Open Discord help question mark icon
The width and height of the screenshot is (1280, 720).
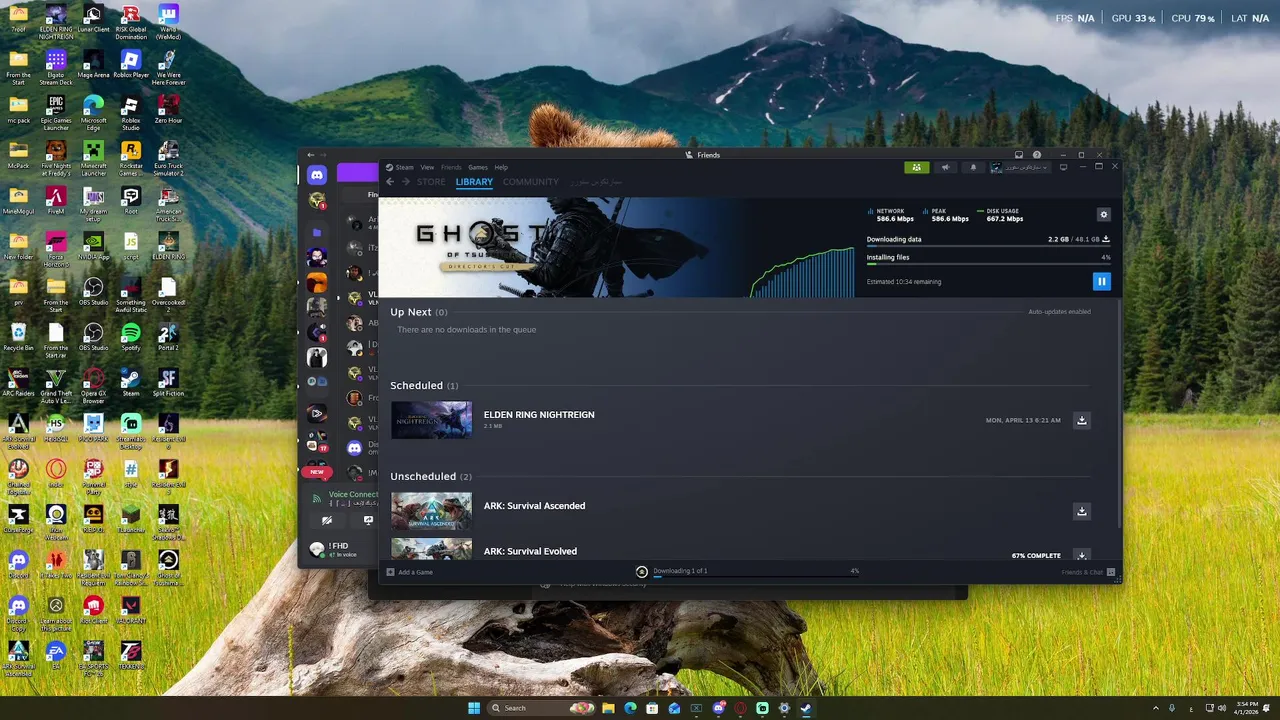[x=1037, y=155]
